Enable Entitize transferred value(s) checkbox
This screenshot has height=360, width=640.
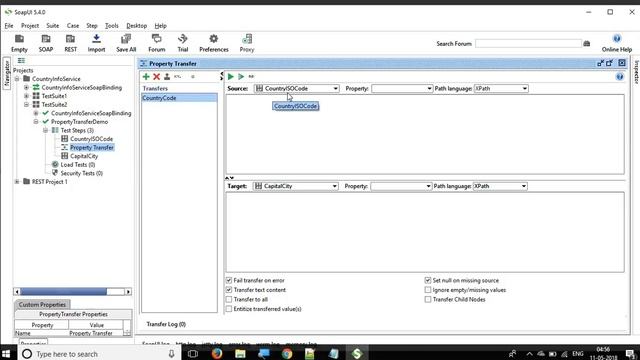[x=229, y=309]
